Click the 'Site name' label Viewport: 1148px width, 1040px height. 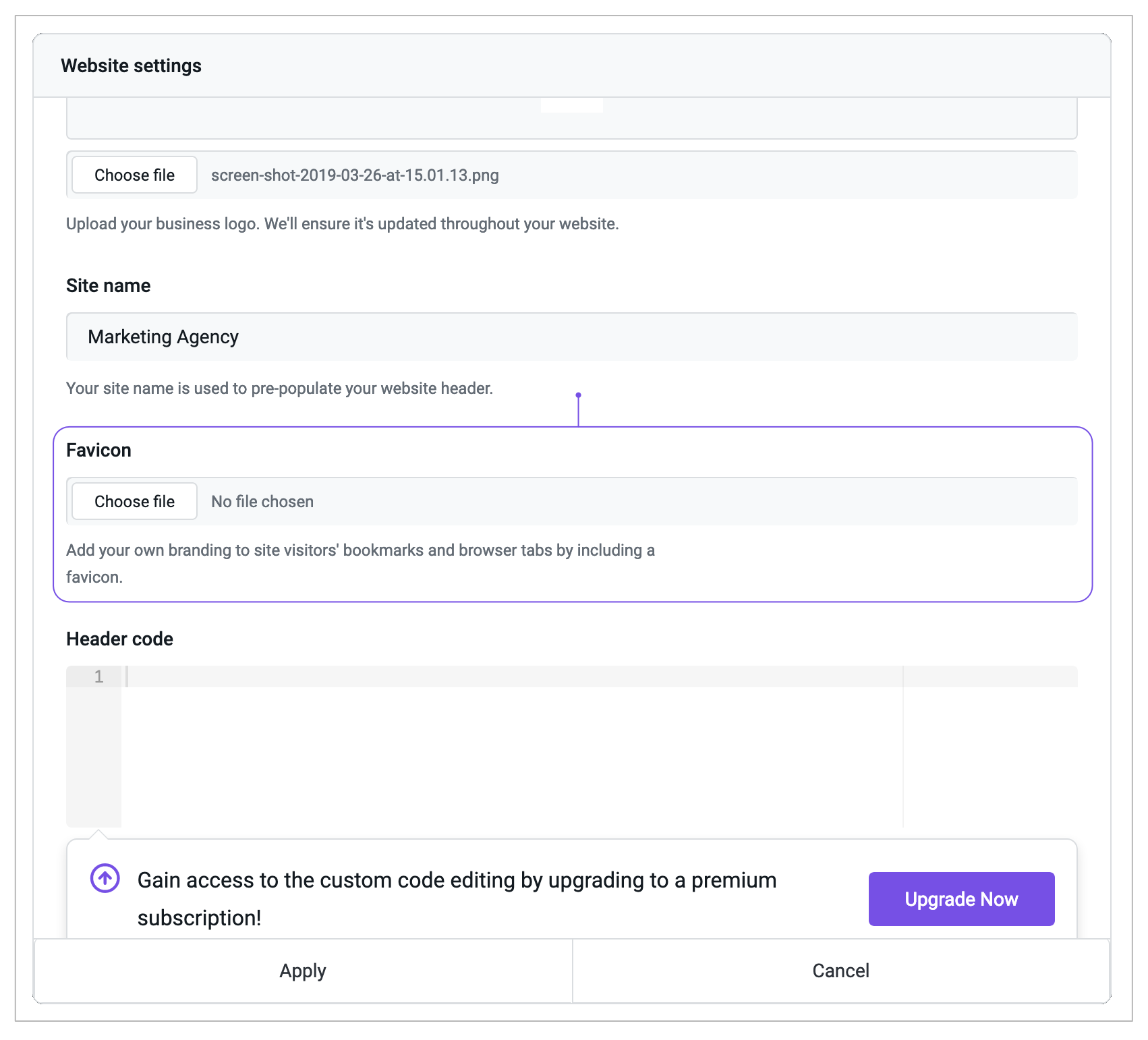pos(108,286)
